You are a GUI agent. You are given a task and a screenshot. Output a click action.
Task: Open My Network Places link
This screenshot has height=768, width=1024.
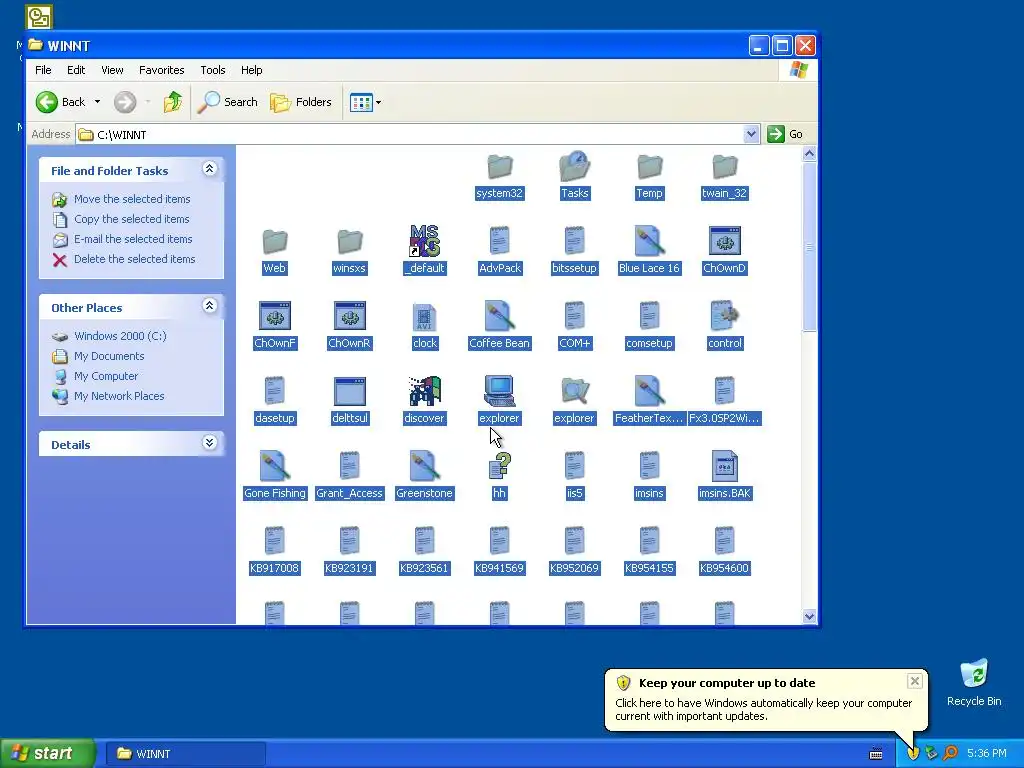click(119, 396)
